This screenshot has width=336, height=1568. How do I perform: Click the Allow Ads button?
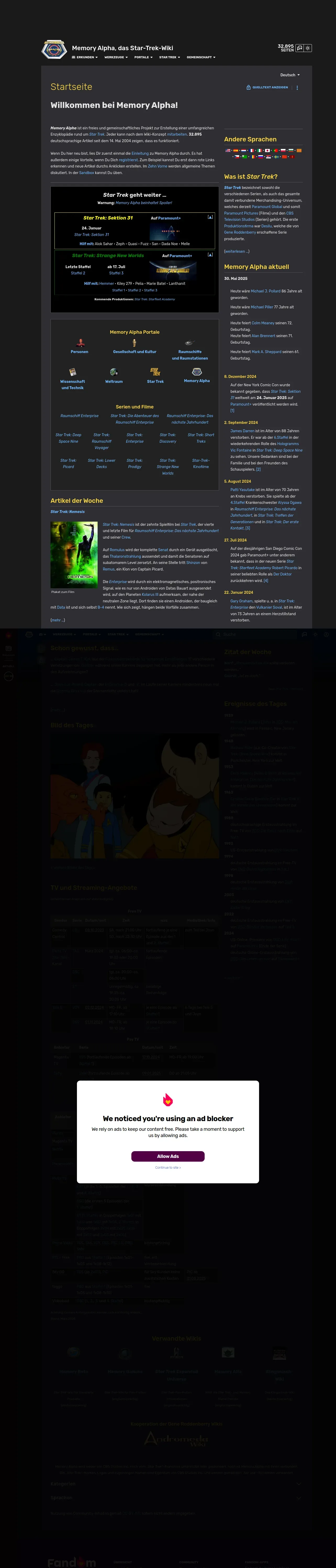point(168,1156)
